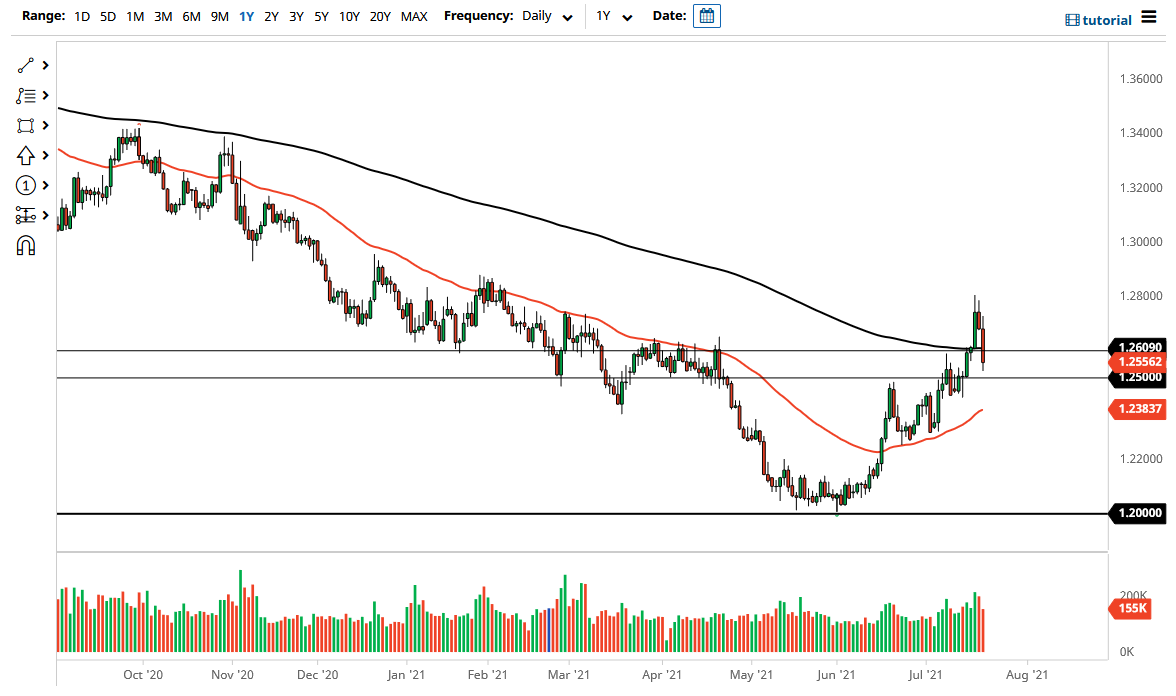
Task: Select the trend line drawing tool
Action: (x=26, y=65)
